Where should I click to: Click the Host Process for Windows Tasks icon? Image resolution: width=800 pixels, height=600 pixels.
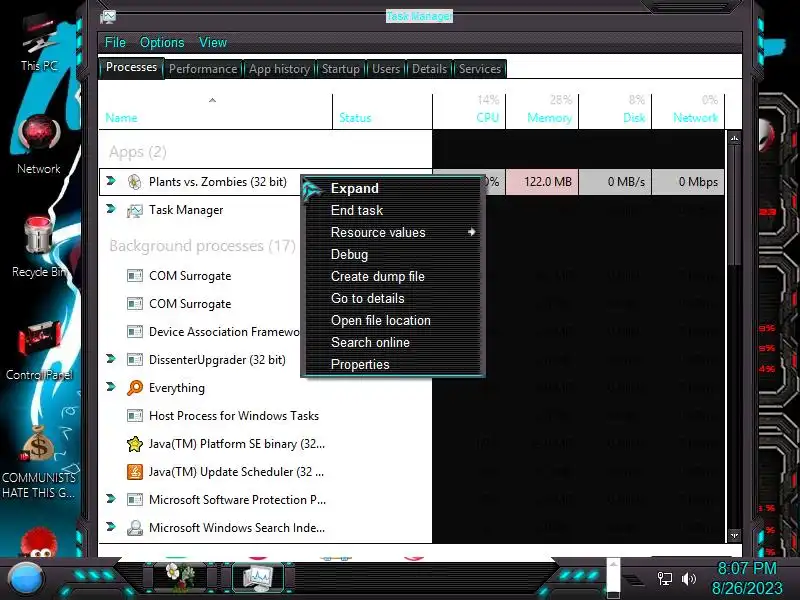pyautogui.click(x=135, y=416)
